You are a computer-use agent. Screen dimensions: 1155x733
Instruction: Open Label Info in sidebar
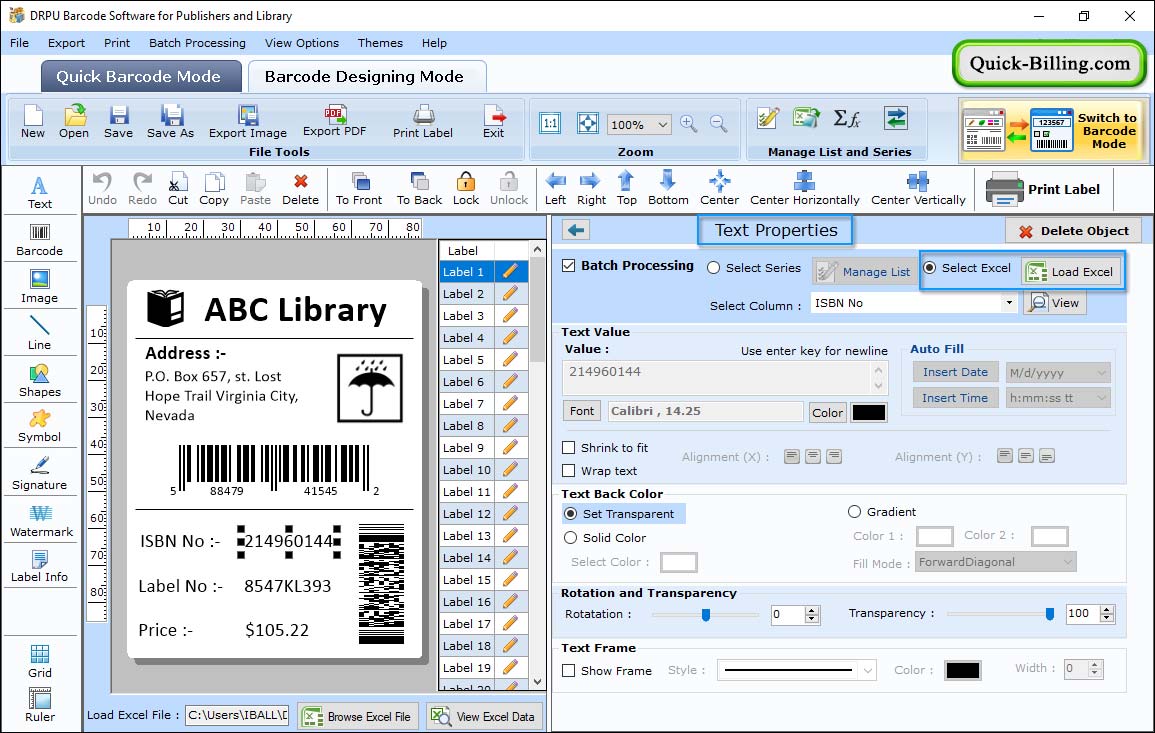[x=40, y=567]
